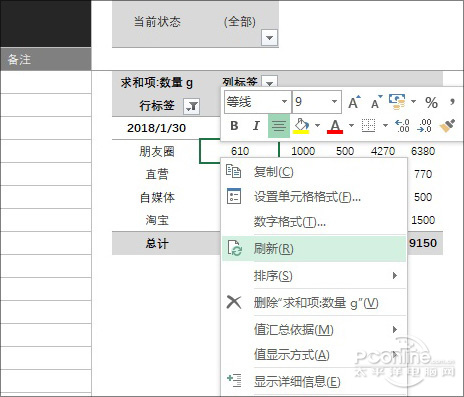This screenshot has height=397, width=464.
Task: Choose 删除"求和项:数量 g"(V) entry
Action: click(314, 303)
